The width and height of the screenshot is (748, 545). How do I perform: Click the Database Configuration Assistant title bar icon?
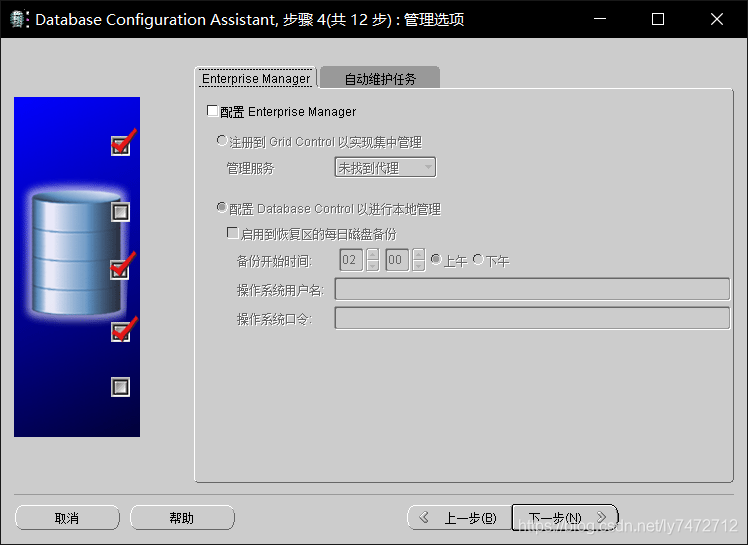18,19
